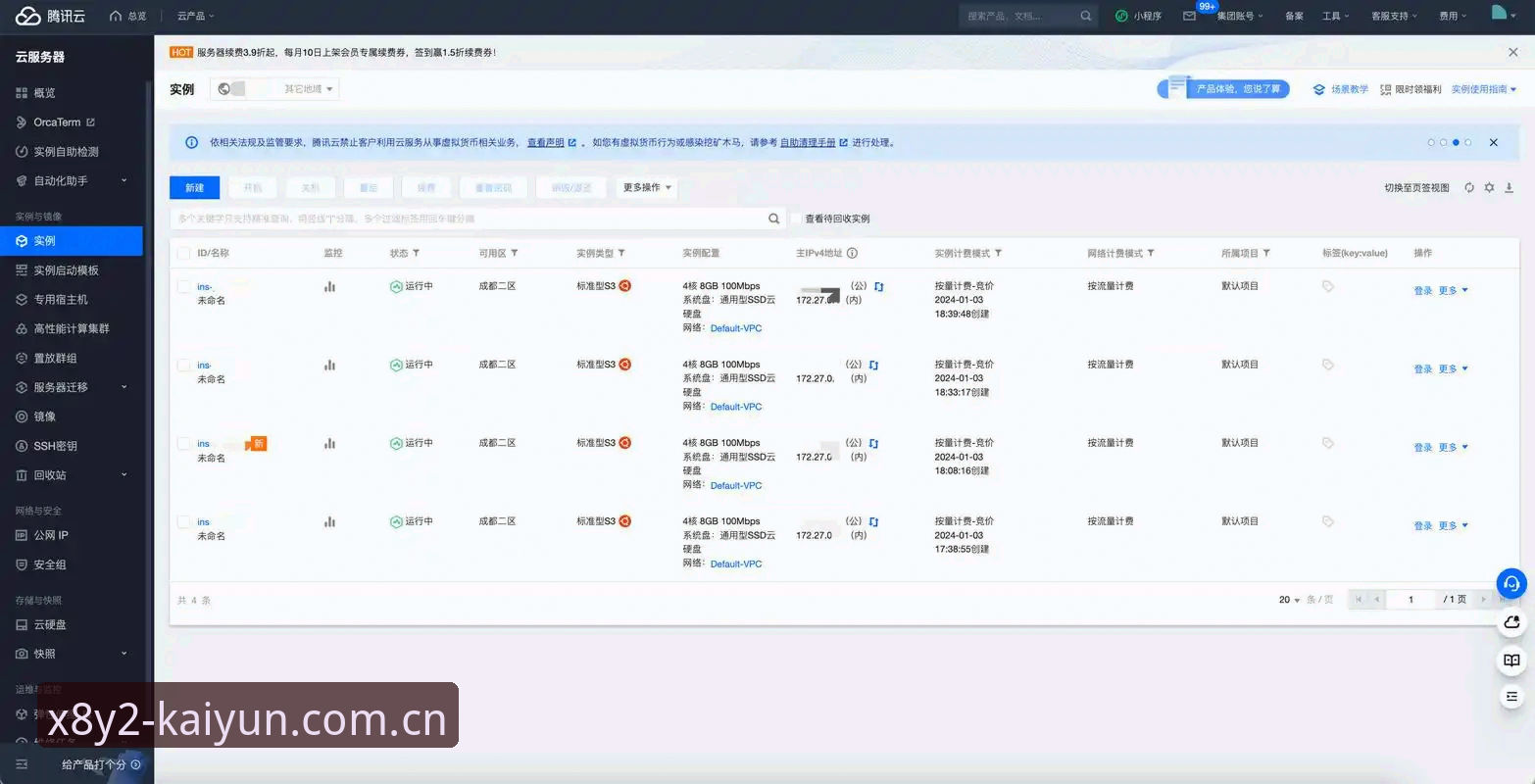Viewport: 1535px width, 784px height.
Task: Expand the 自动化助手 sidebar group
Action: [72, 181]
